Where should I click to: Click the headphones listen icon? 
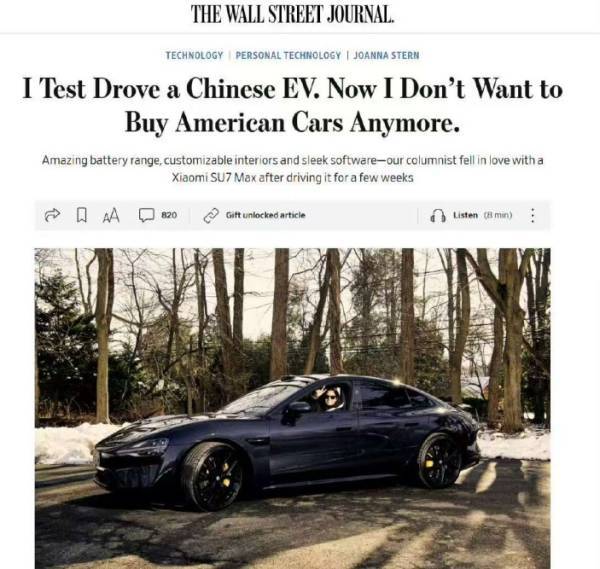[438, 215]
